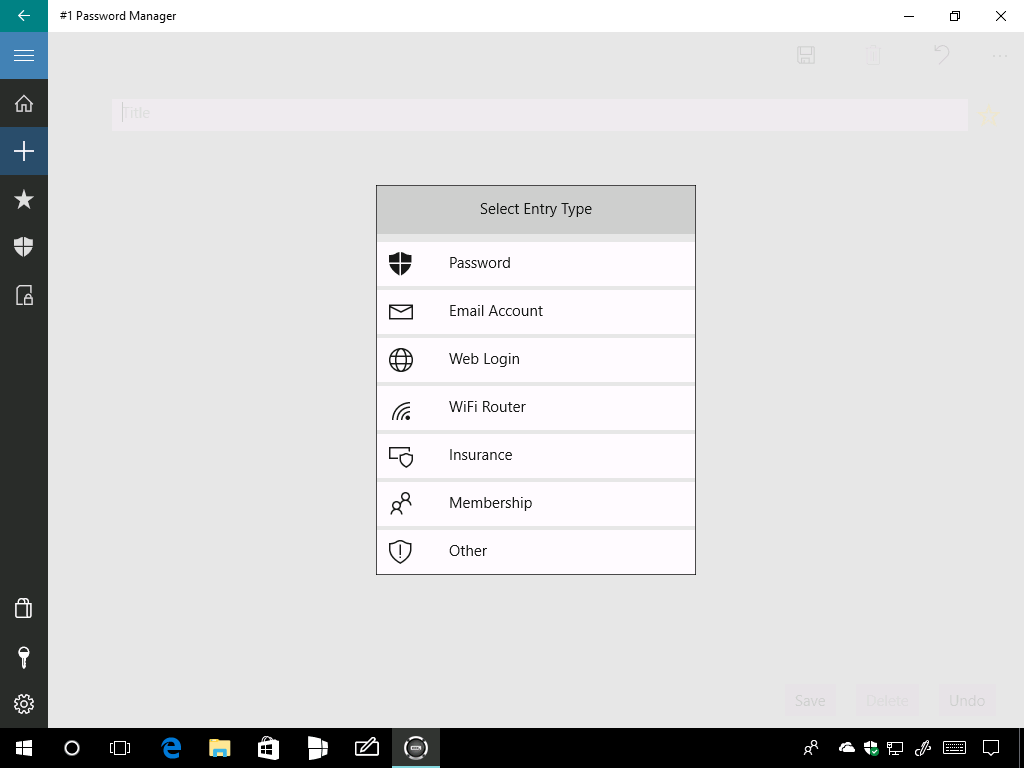Open the shopping bag store icon
Screen dimensions: 1024x768
24,608
